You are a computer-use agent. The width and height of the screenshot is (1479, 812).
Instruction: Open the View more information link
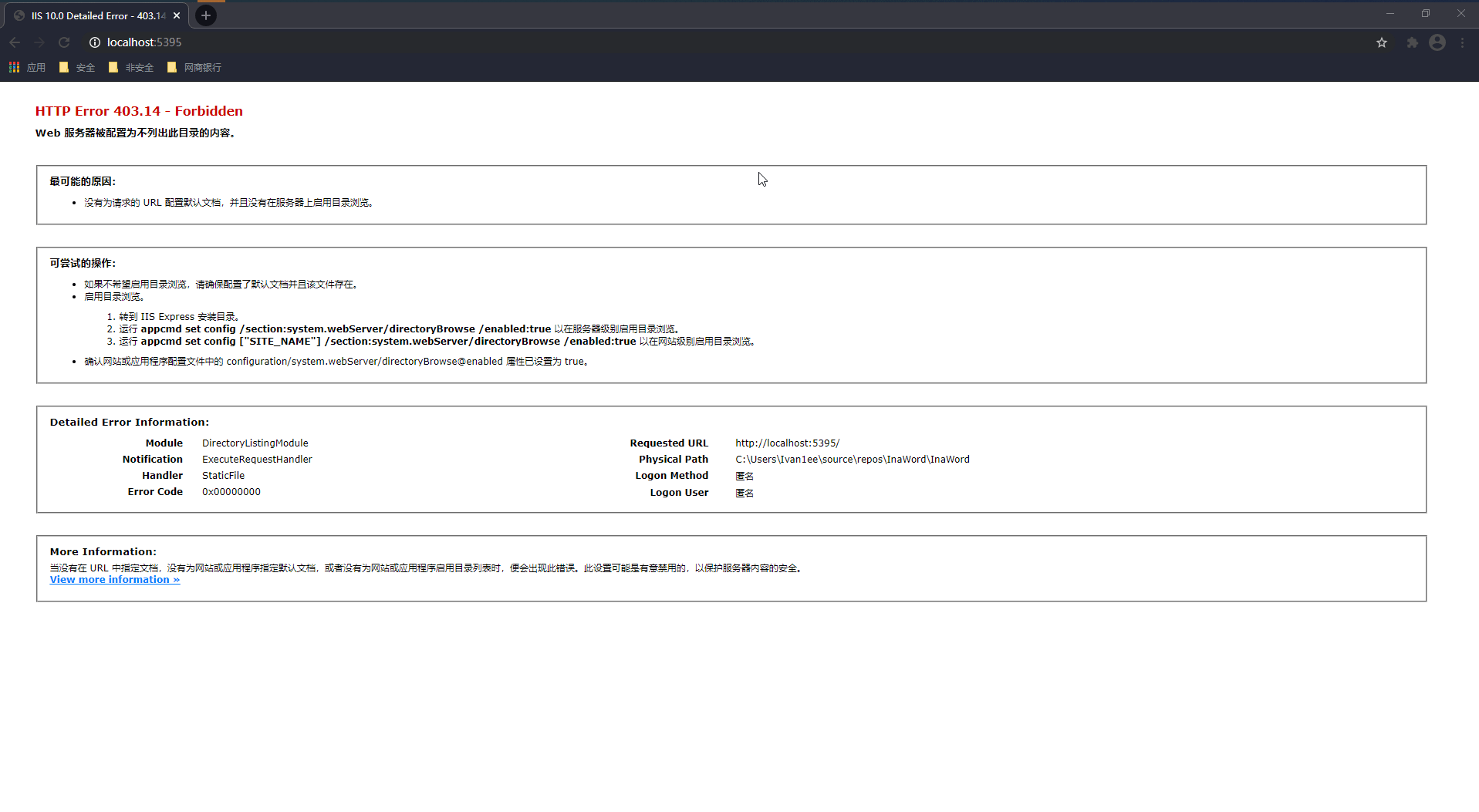tap(115, 580)
